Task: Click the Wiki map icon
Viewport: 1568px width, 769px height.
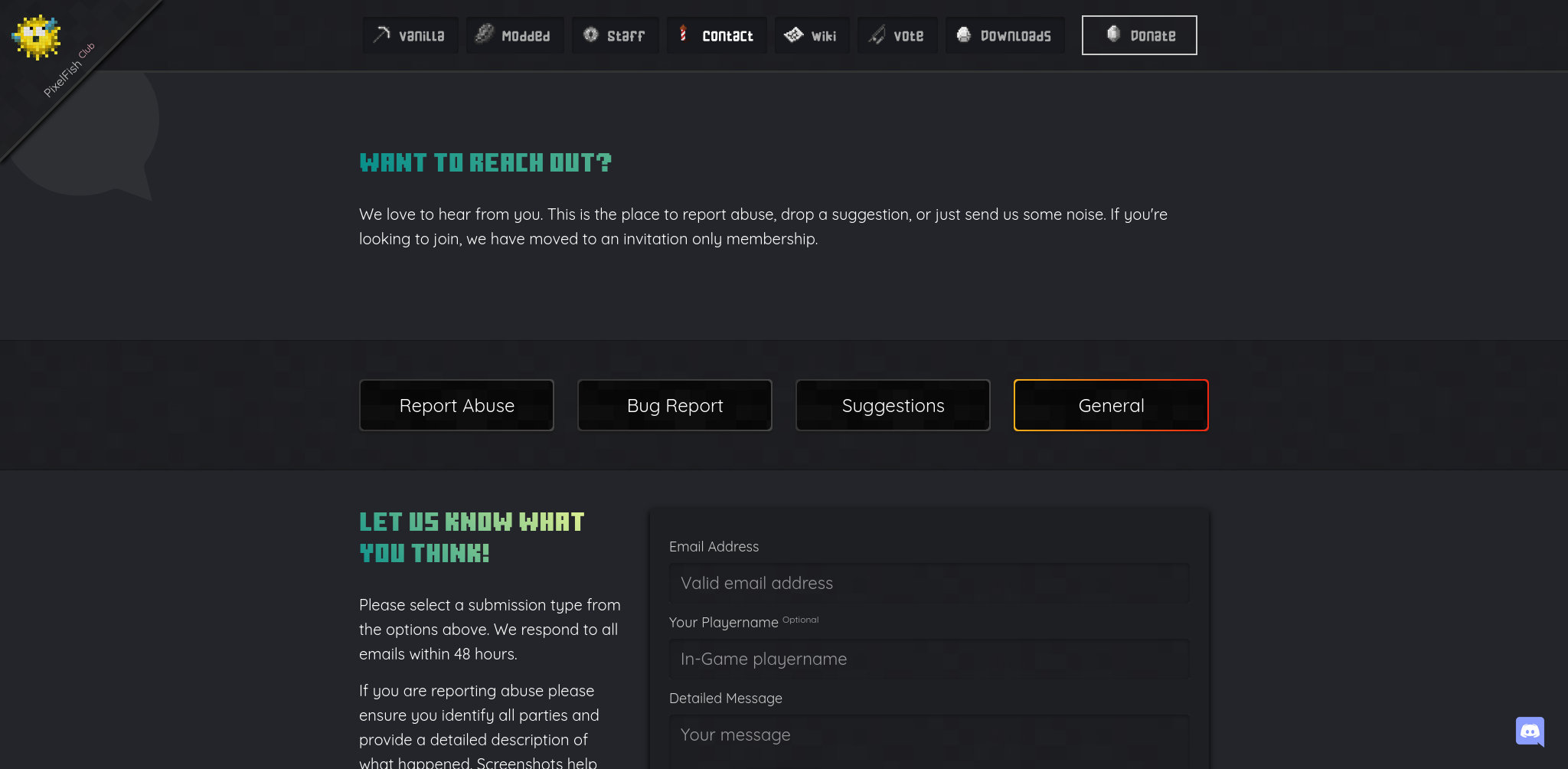Action: 793,34
